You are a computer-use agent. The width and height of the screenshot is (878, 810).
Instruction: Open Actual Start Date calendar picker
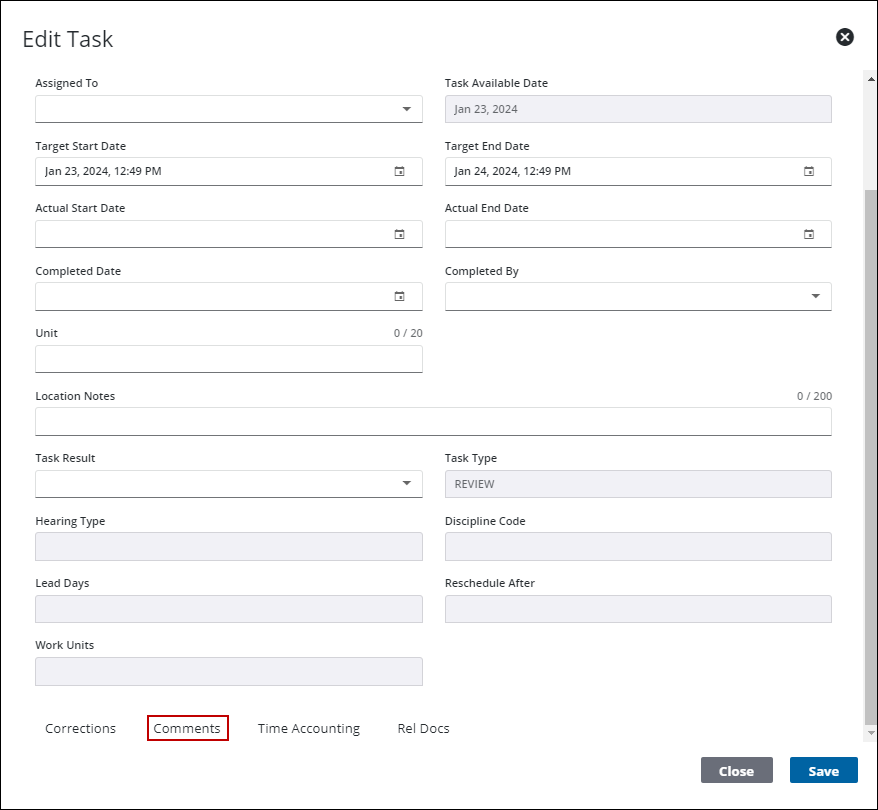pos(399,234)
